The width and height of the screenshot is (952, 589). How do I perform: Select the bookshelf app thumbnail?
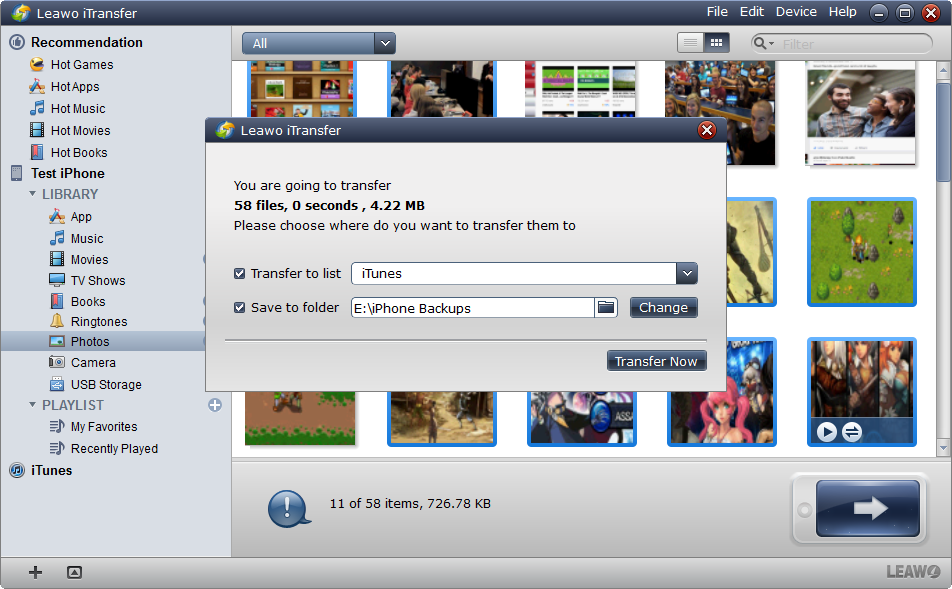click(x=302, y=89)
